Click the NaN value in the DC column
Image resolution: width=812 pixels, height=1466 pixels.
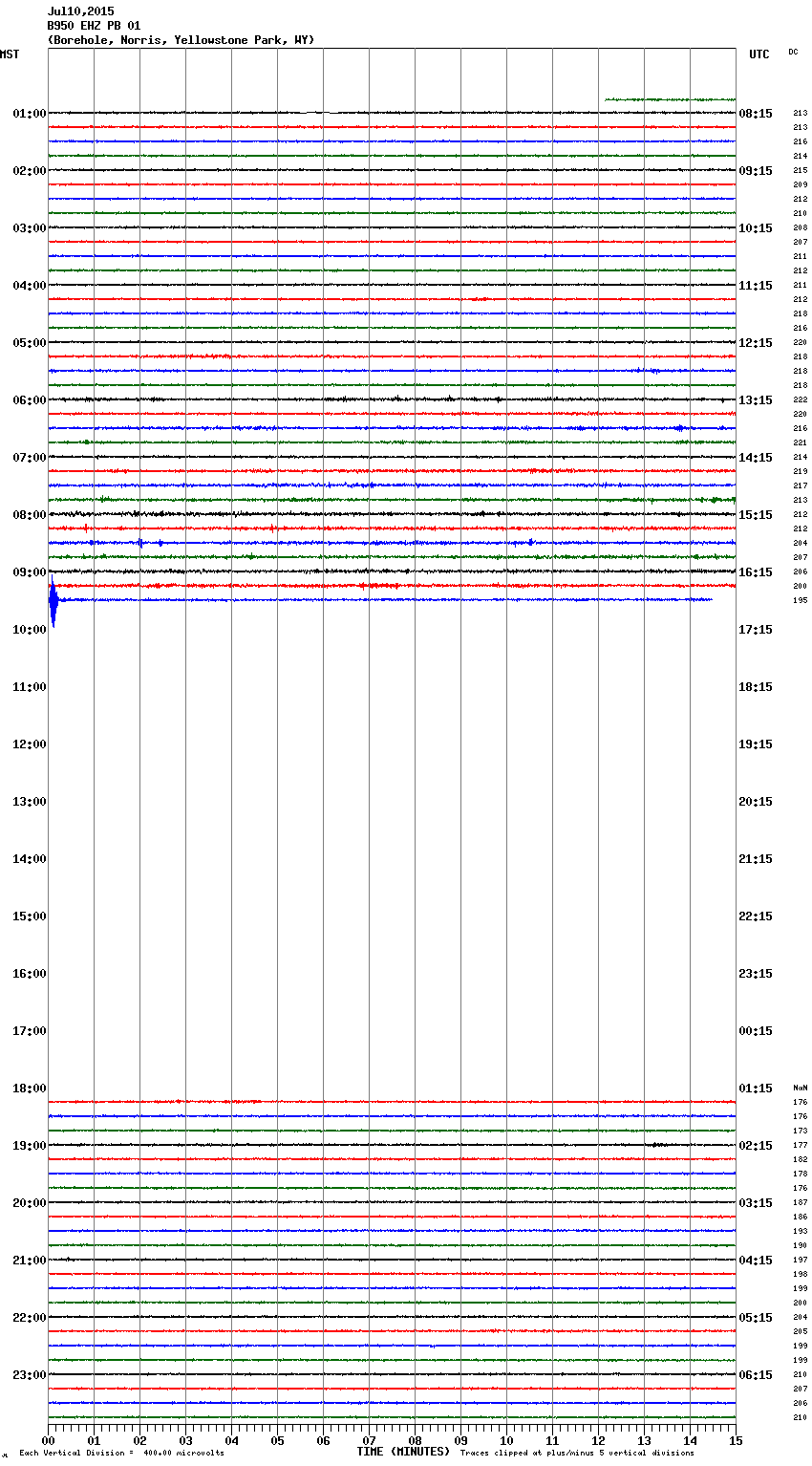[801, 1088]
